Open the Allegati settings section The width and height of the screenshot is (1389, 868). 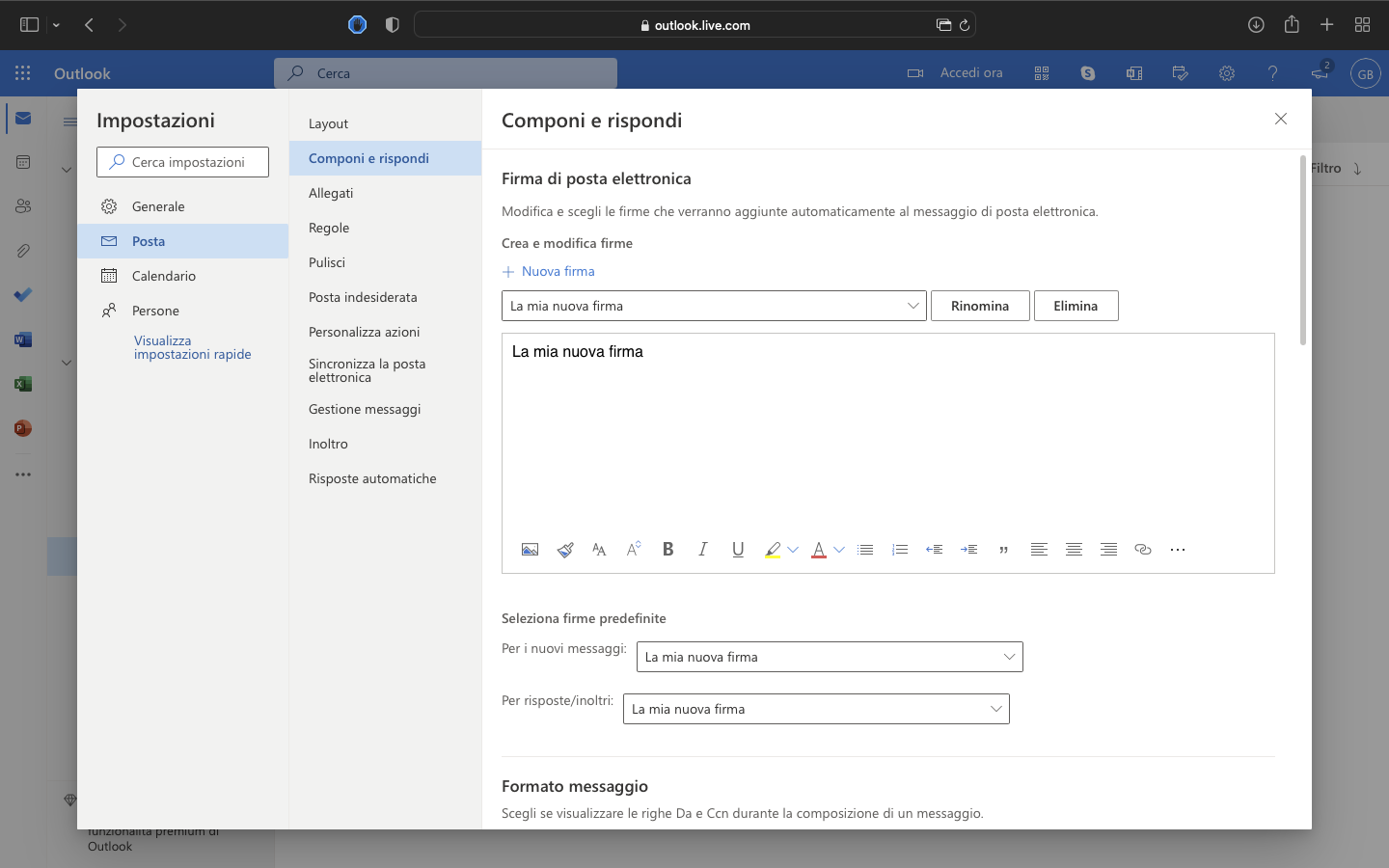pos(331,193)
